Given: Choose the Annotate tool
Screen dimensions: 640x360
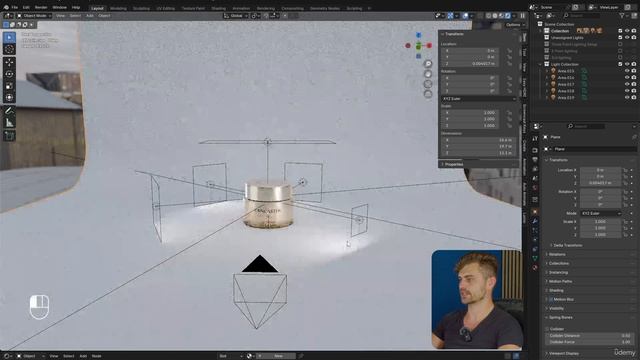Looking at the screenshot, I should coord(9,111).
